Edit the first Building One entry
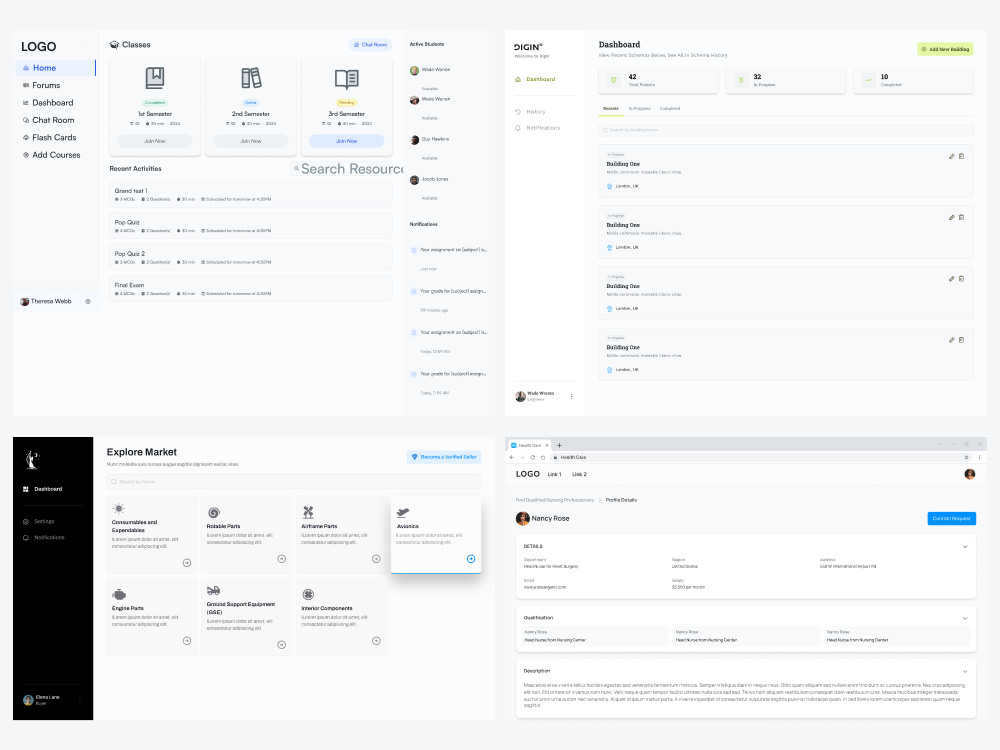 (952, 156)
